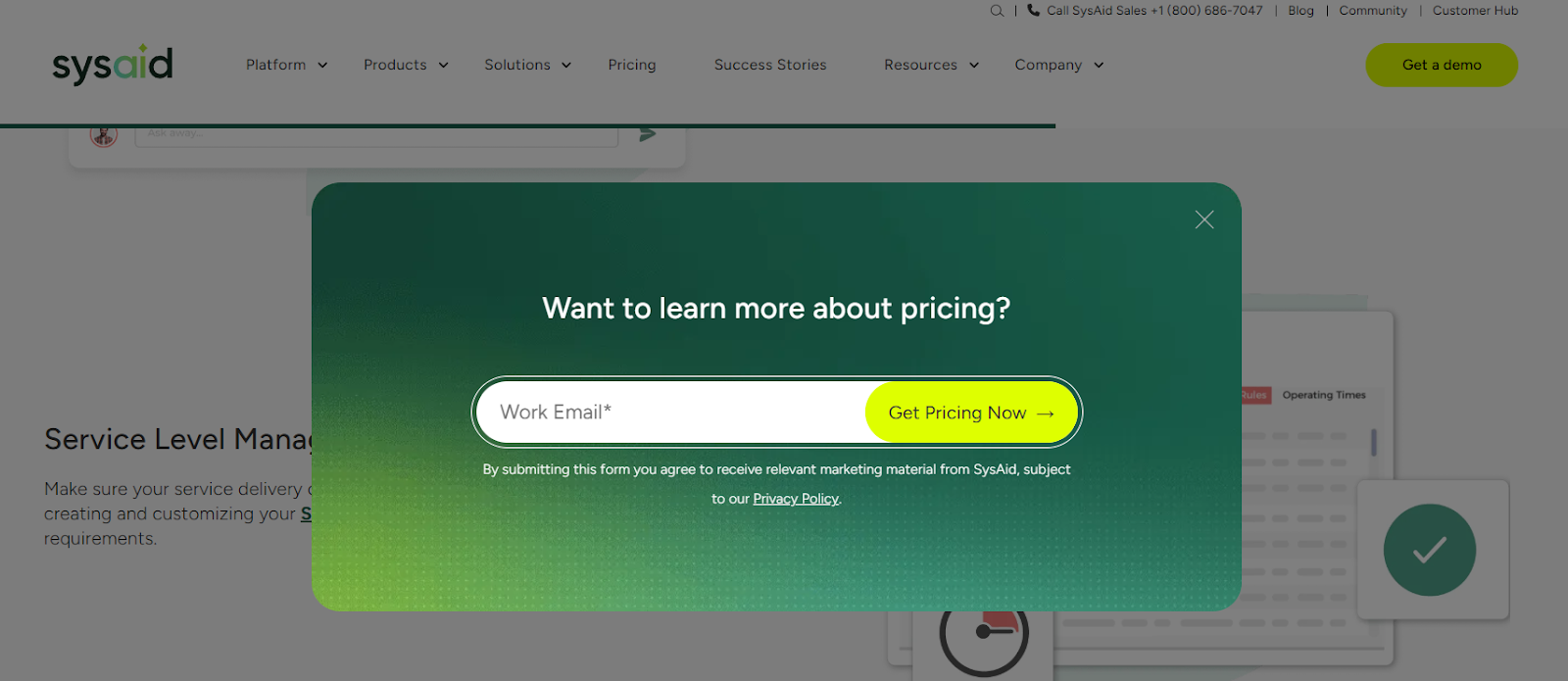Click the phone icon beside SysAid Sales

click(x=1033, y=11)
